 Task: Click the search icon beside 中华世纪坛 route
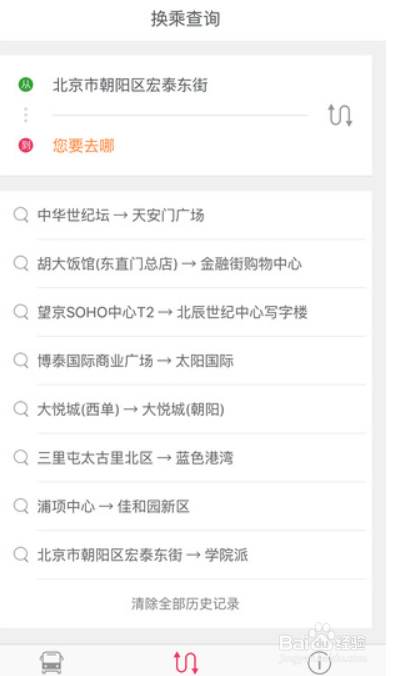point(21,214)
